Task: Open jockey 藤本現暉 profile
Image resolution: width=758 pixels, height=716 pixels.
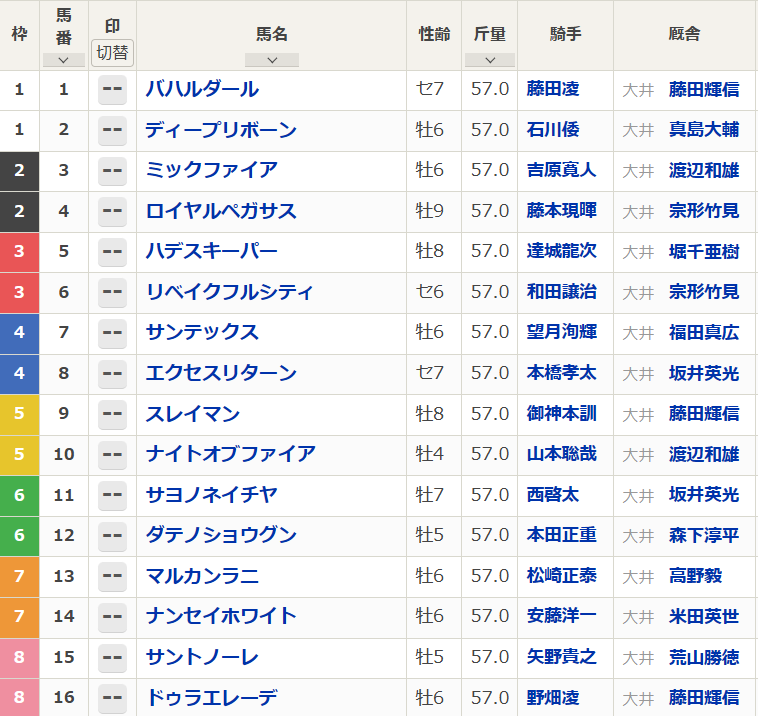Action: (562, 211)
